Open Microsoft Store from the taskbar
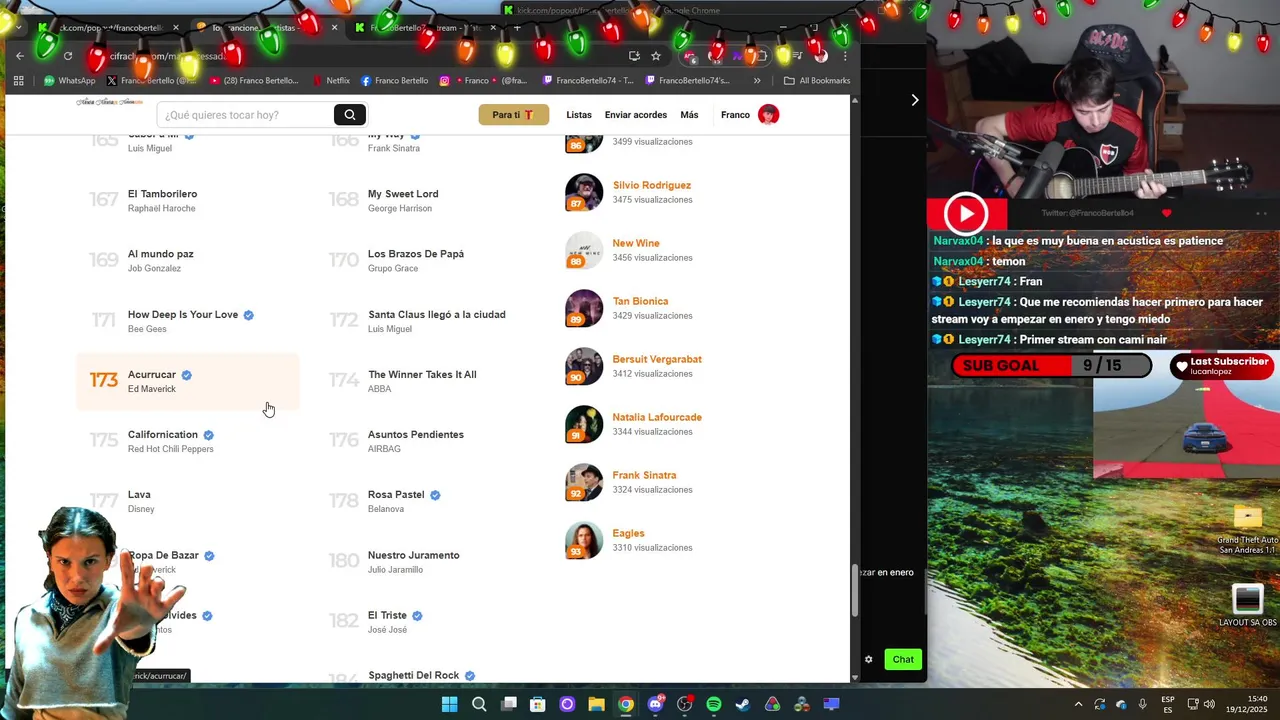This screenshot has height=720, width=1280. click(x=538, y=705)
